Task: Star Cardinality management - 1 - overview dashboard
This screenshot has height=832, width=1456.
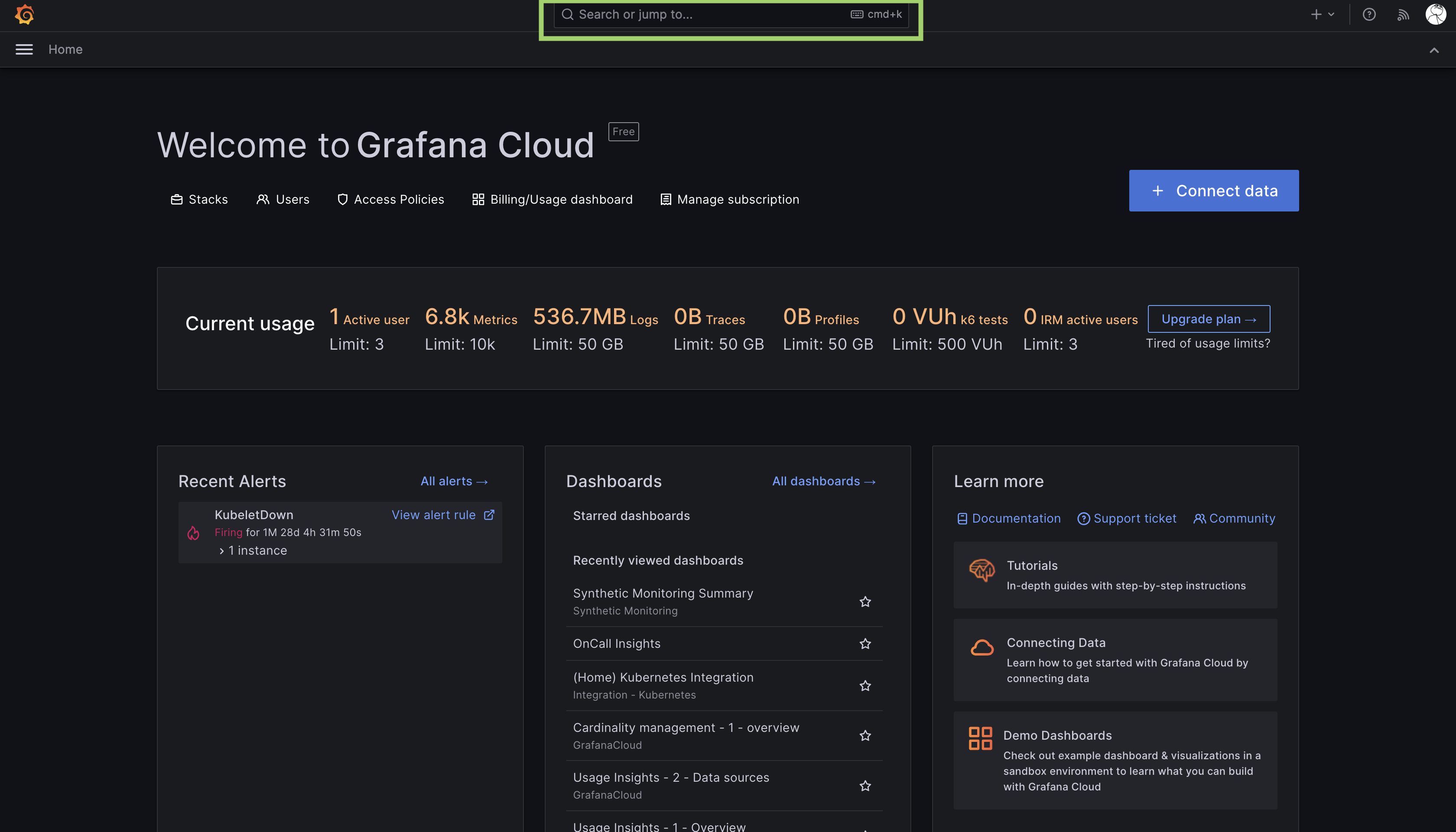Action: click(865, 735)
